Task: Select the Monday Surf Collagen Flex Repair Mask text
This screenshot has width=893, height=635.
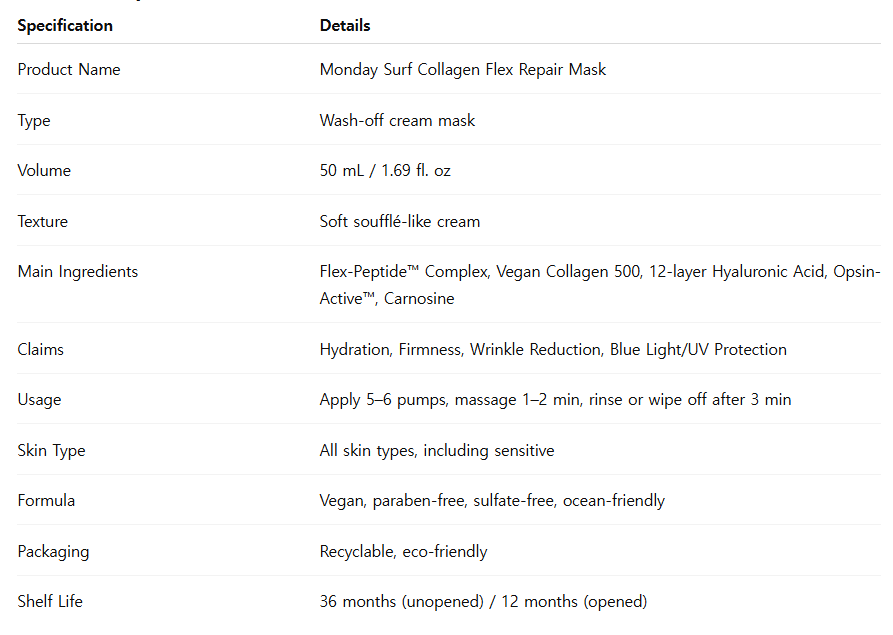Action: [x=463, y=70]
